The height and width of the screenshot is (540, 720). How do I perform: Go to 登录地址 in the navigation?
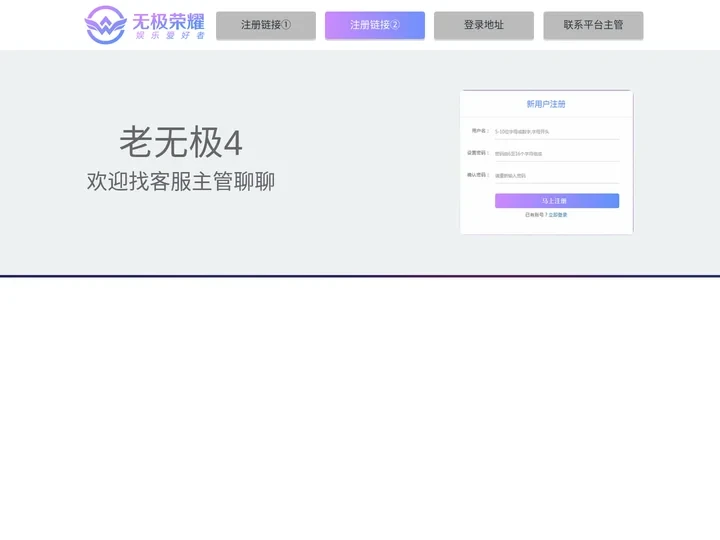click(484, 25)
